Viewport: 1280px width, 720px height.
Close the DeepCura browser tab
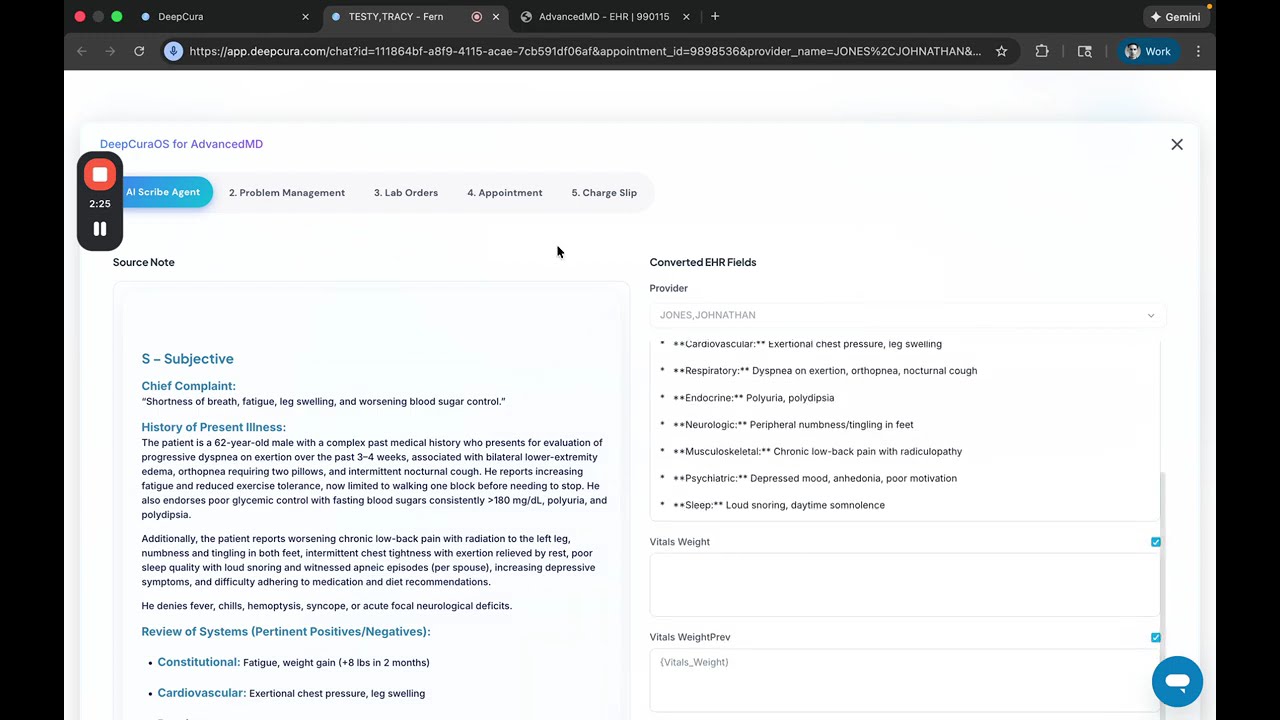pos(305,17)
